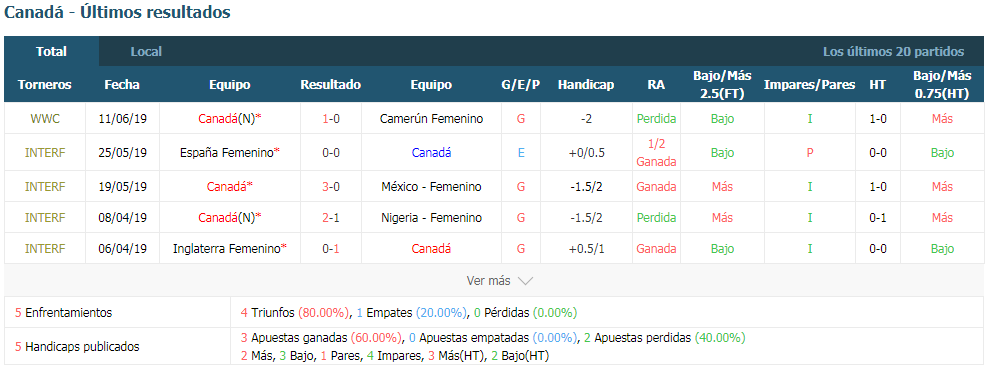Click the 2-1 result against Nigeria
Image resolution: width=988 pixels, height=369 pixels.
coord(331,217)
